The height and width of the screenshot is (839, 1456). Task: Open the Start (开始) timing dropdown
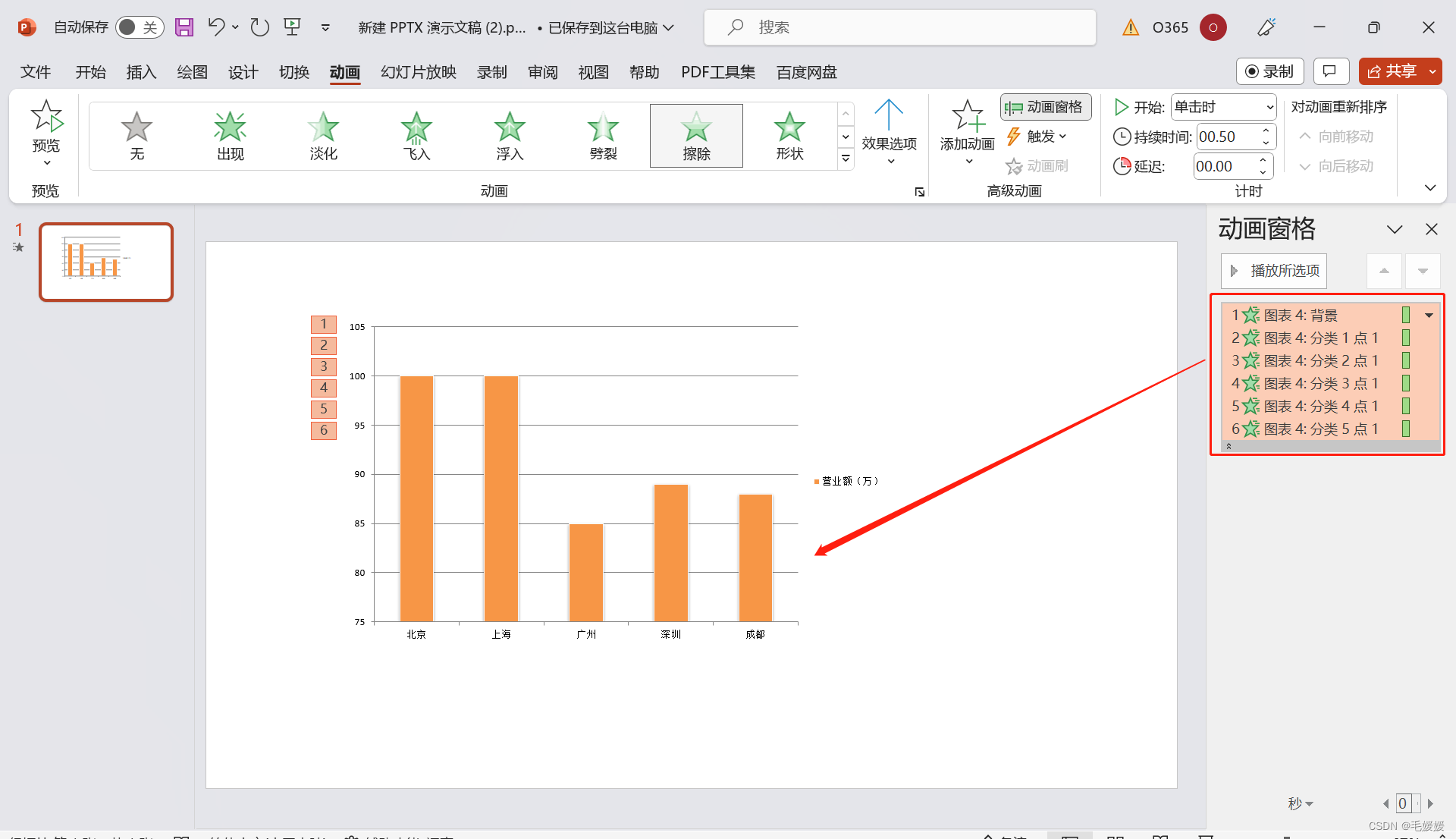pyautogui.click(x=1224, y=107)
